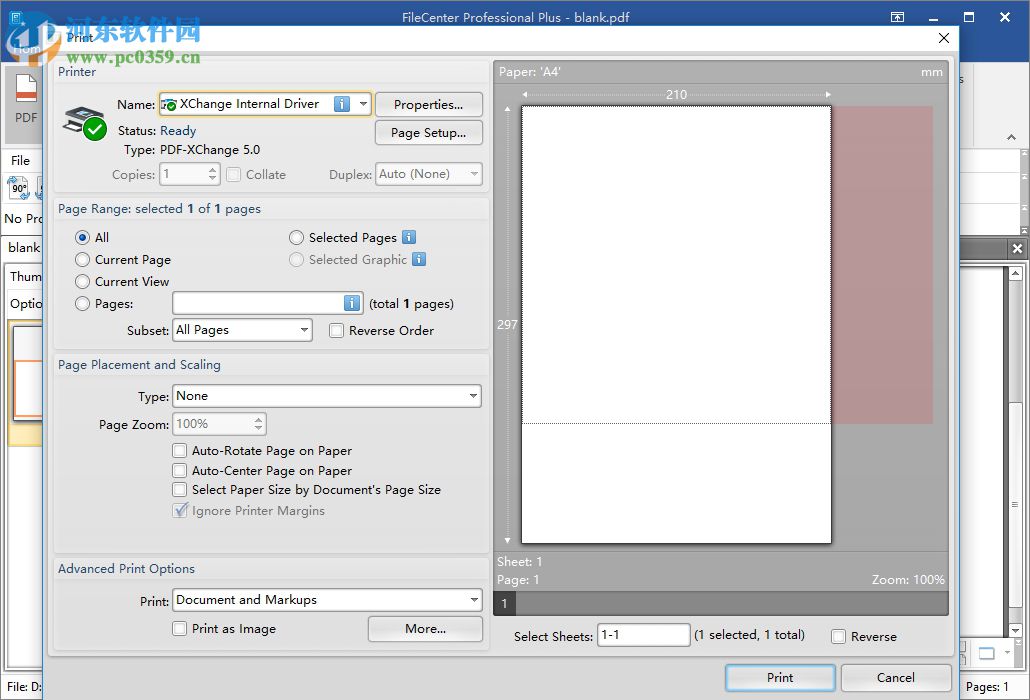Image resolution: width=1030 pixels, height=700 pixels.
Task: Click the info icon in printer Name field
Action: [x=342, y=104]
